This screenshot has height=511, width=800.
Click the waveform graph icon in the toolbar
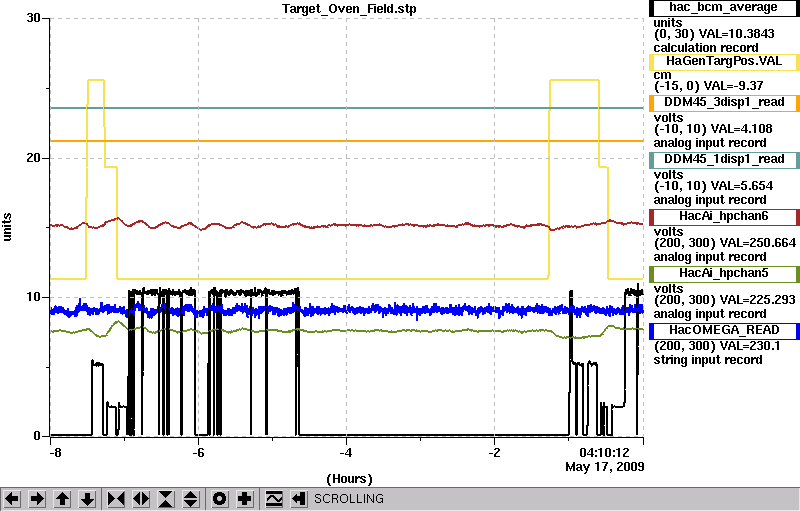274,498
